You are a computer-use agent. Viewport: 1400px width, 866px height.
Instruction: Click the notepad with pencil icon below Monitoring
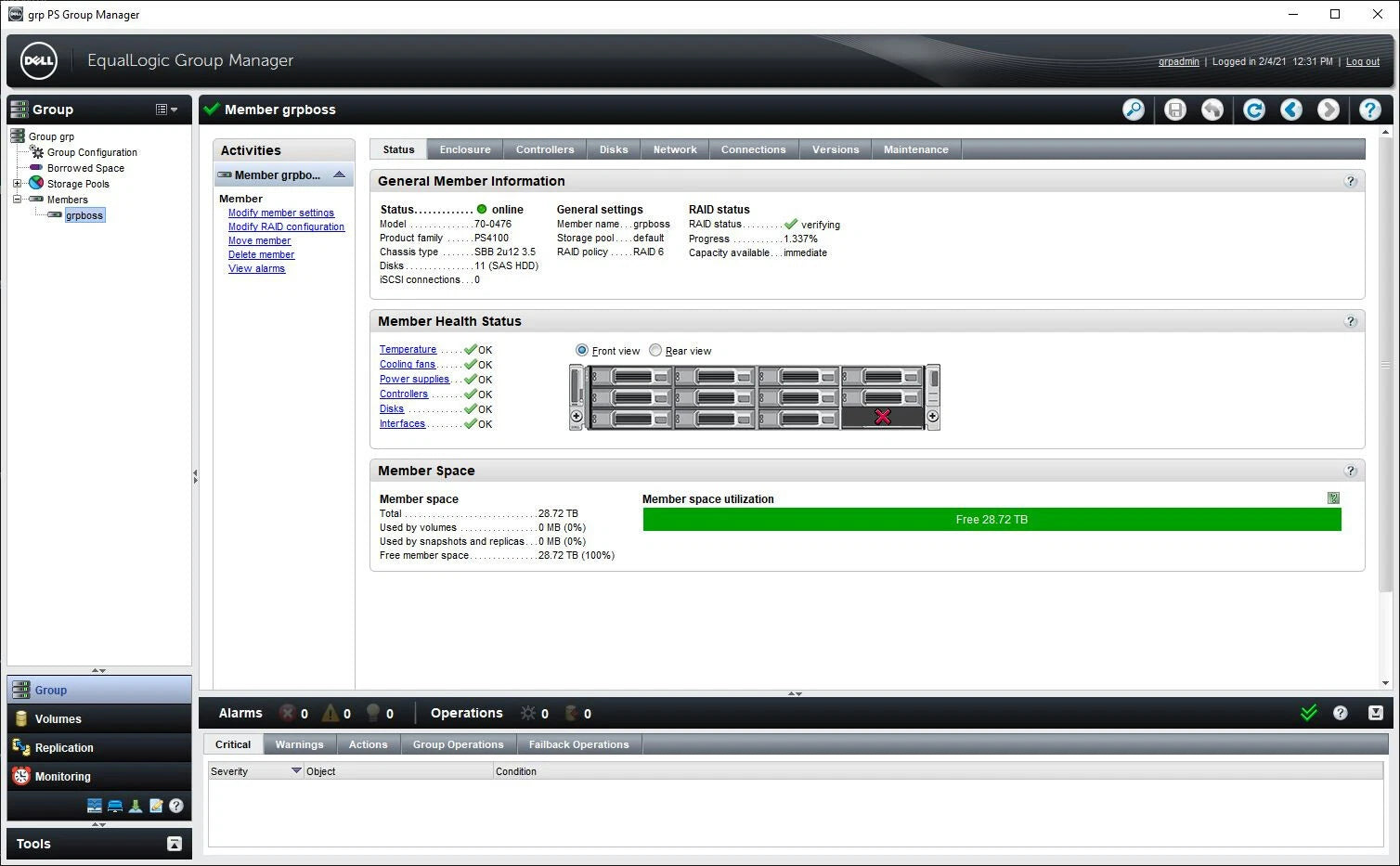point(156,806)
